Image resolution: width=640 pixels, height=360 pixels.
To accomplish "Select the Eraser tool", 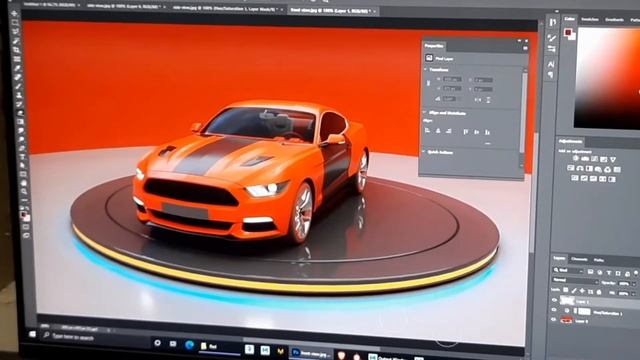I will [20, 112].
